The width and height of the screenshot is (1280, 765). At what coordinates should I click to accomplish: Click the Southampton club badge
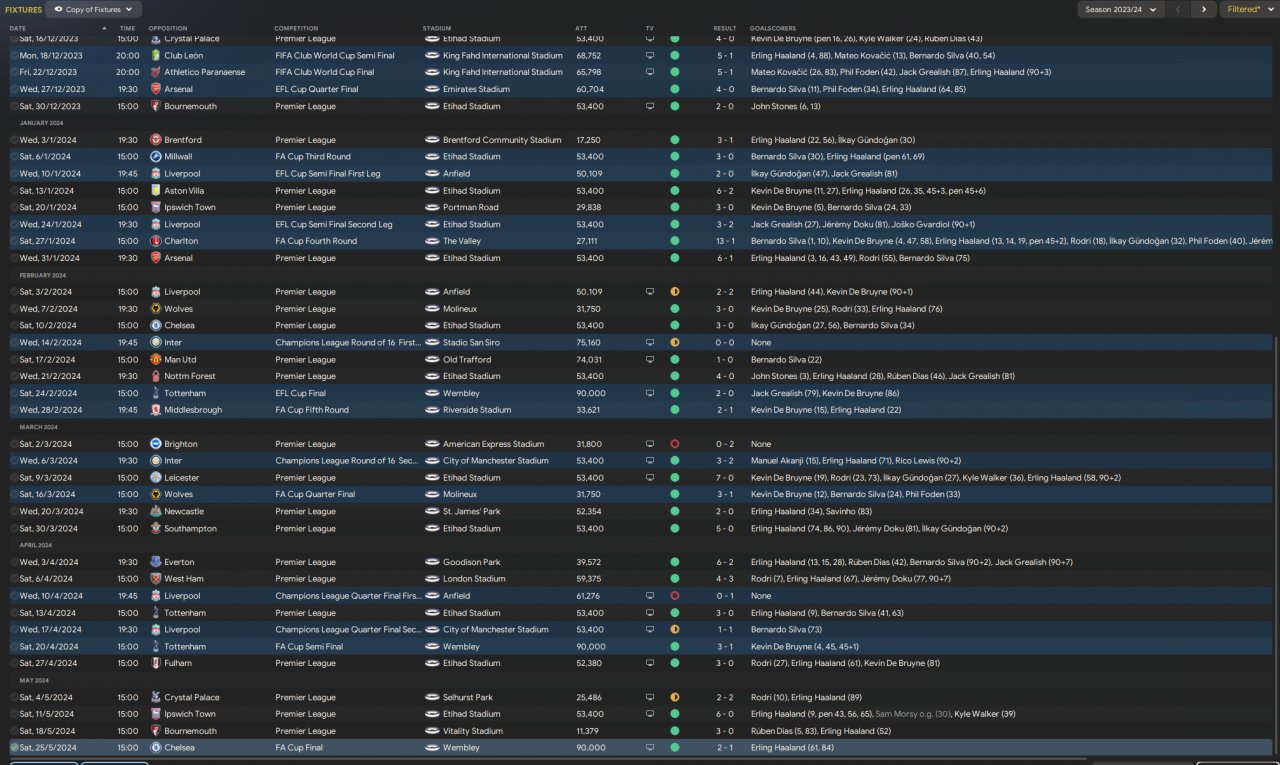[x=155, y=528]
